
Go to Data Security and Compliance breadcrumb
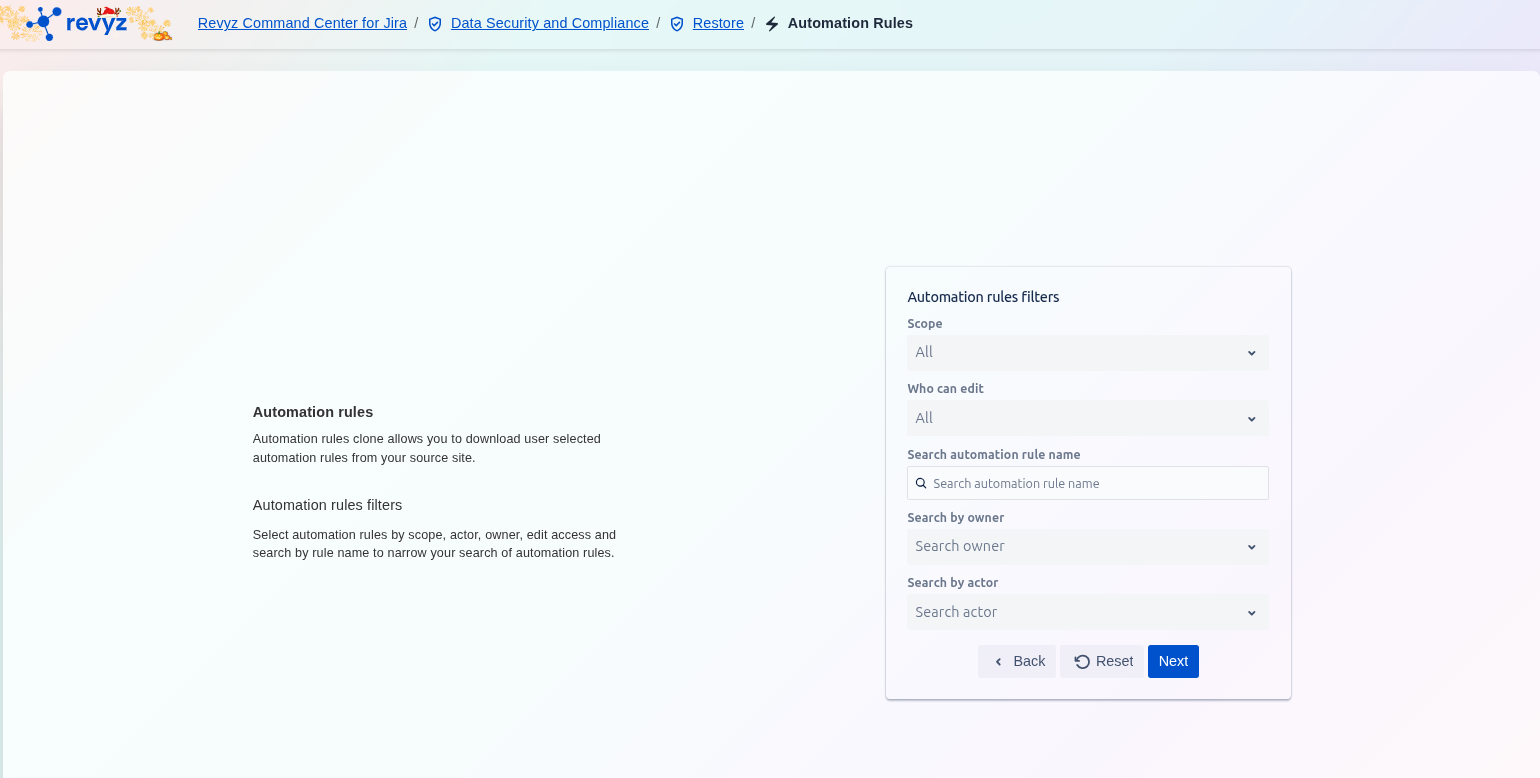[549, 23]
